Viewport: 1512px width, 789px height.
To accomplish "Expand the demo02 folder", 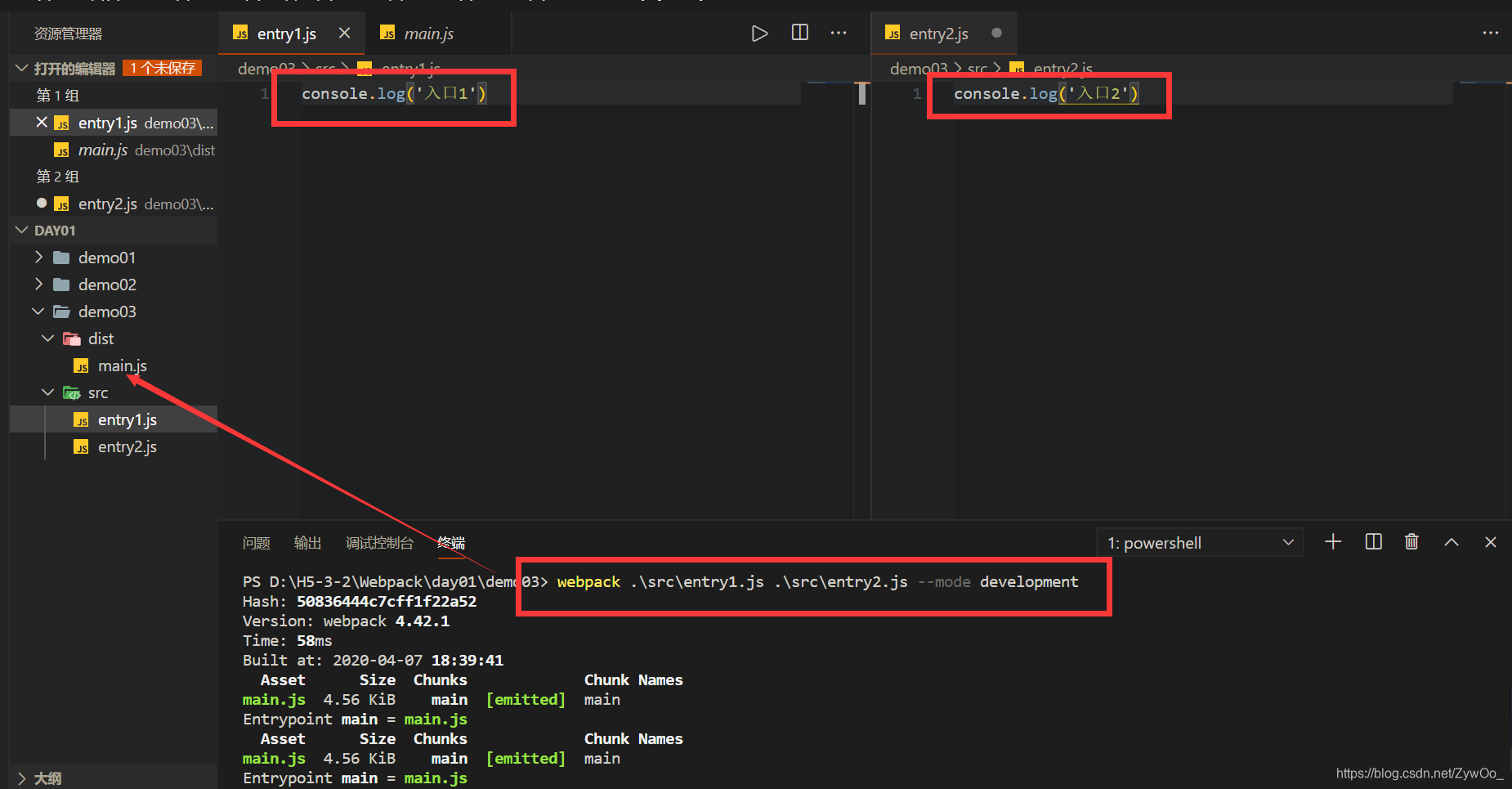I will (38, 285).
